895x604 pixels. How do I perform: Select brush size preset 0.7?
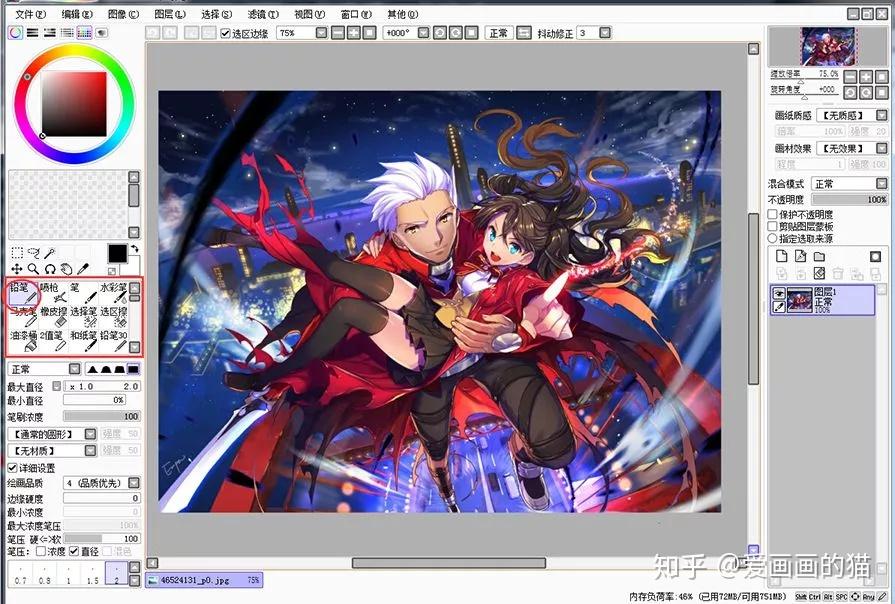(21, 574)
